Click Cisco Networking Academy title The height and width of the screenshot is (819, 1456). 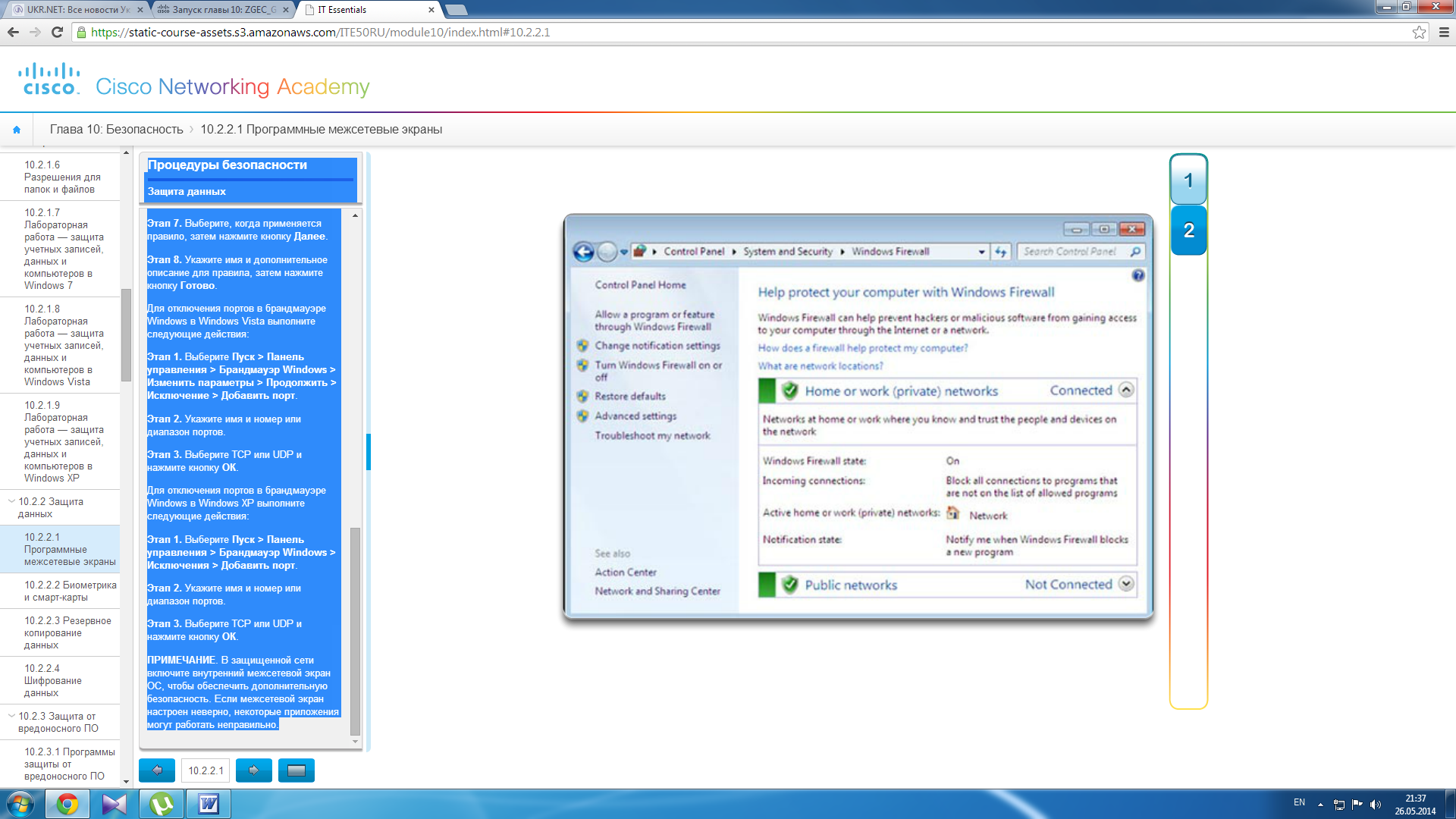pyautogui.click(x=233, y=86)
